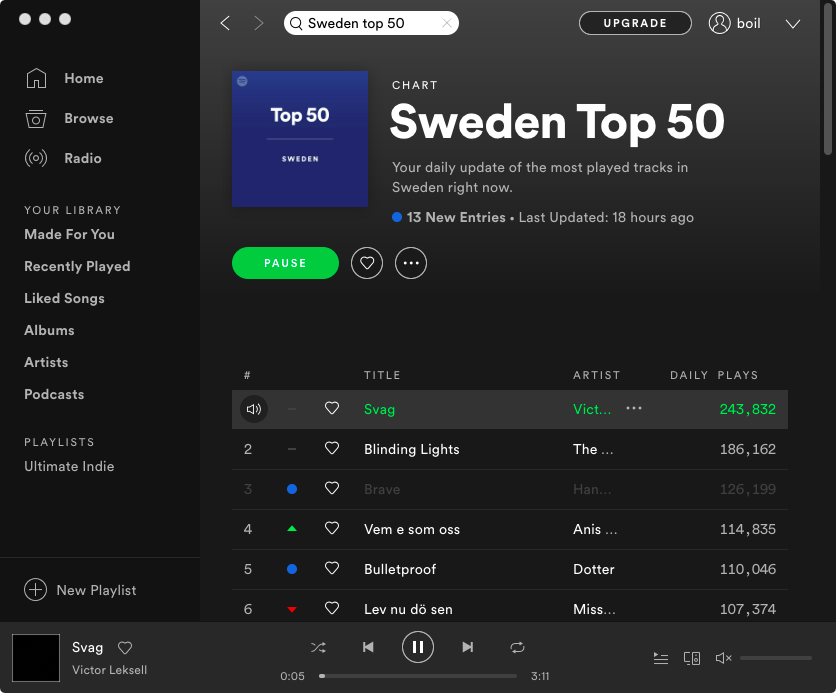Click the volume slider

(776, 658)
